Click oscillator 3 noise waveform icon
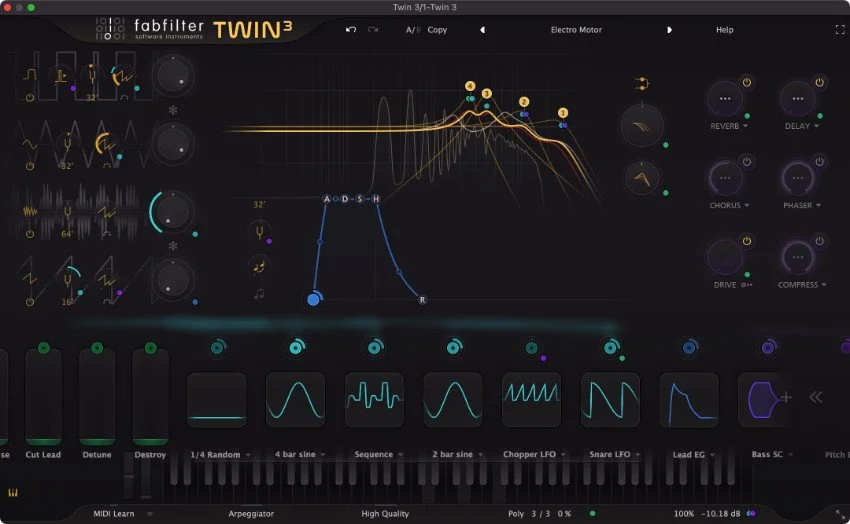This screenshot has width=850, height=524. coord(30,211)
